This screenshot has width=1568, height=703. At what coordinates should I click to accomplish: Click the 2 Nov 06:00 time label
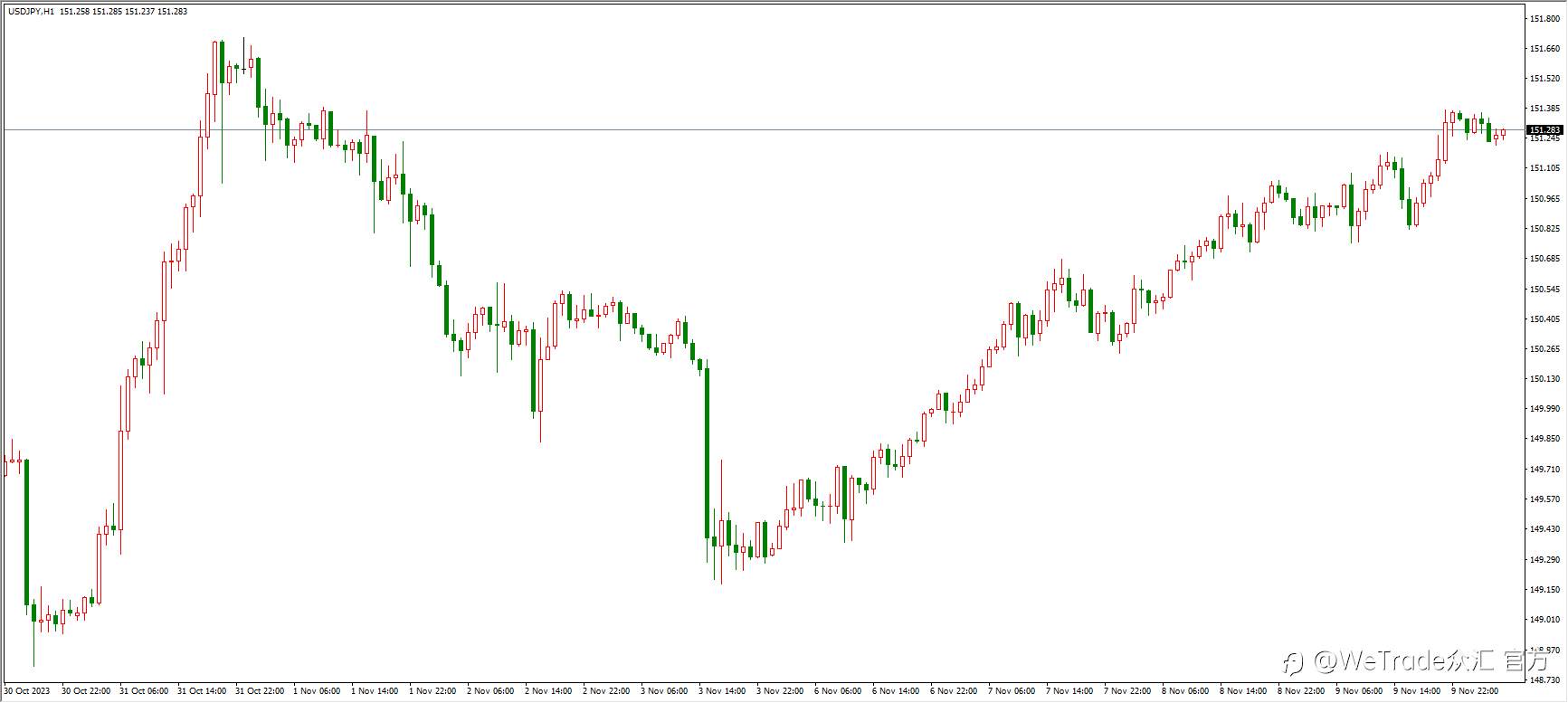[x=490, y=691]
